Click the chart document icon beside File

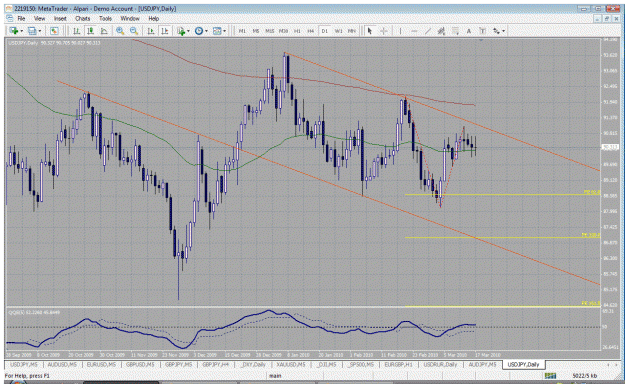[x=9, y=18]
